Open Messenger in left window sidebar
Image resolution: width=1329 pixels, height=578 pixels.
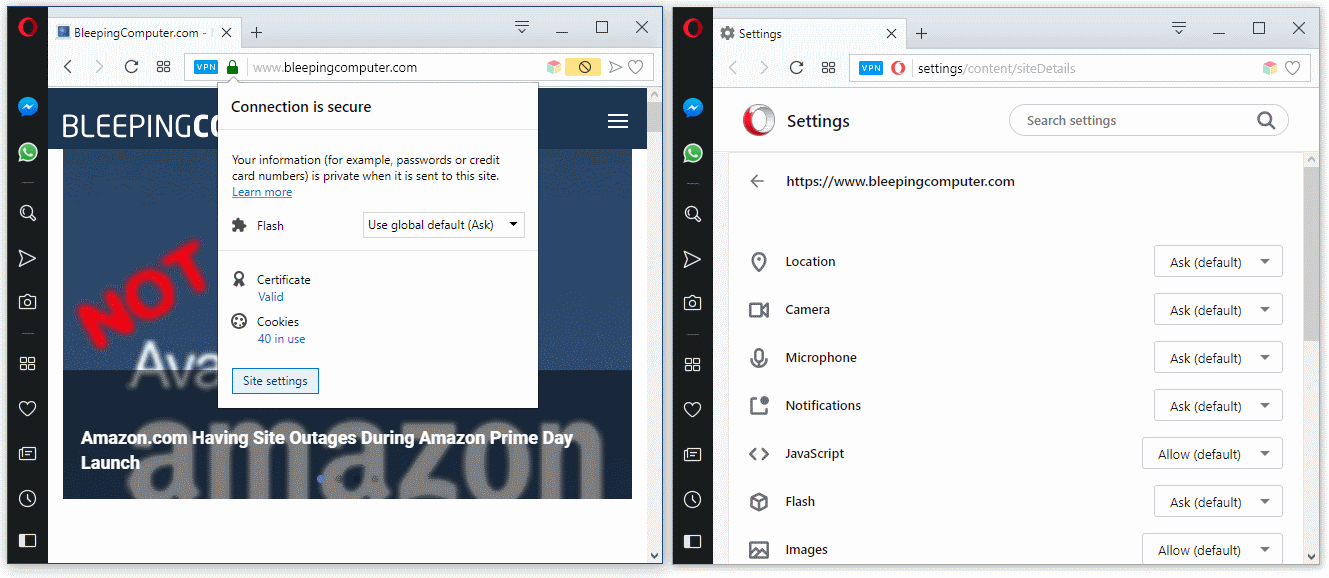click(28, 107)
